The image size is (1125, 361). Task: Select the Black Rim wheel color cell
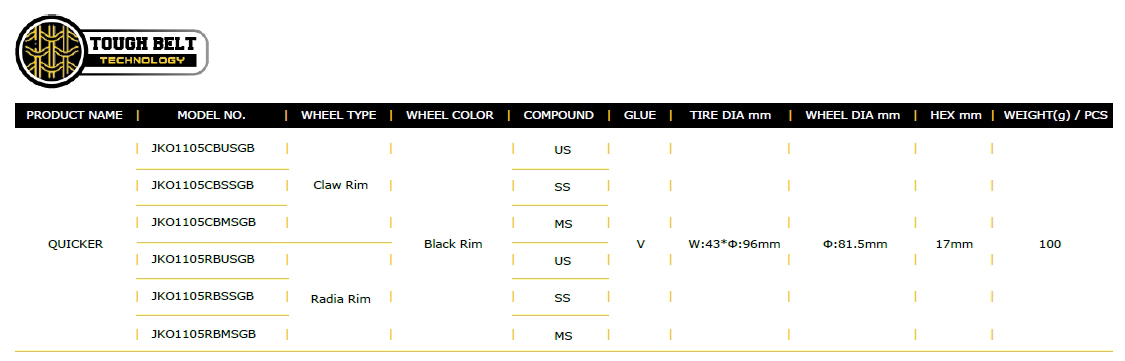coord(453,244)
